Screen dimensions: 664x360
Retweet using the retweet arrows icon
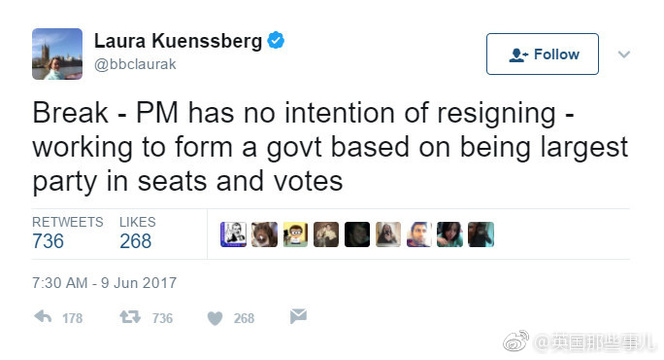pos(130,317)
